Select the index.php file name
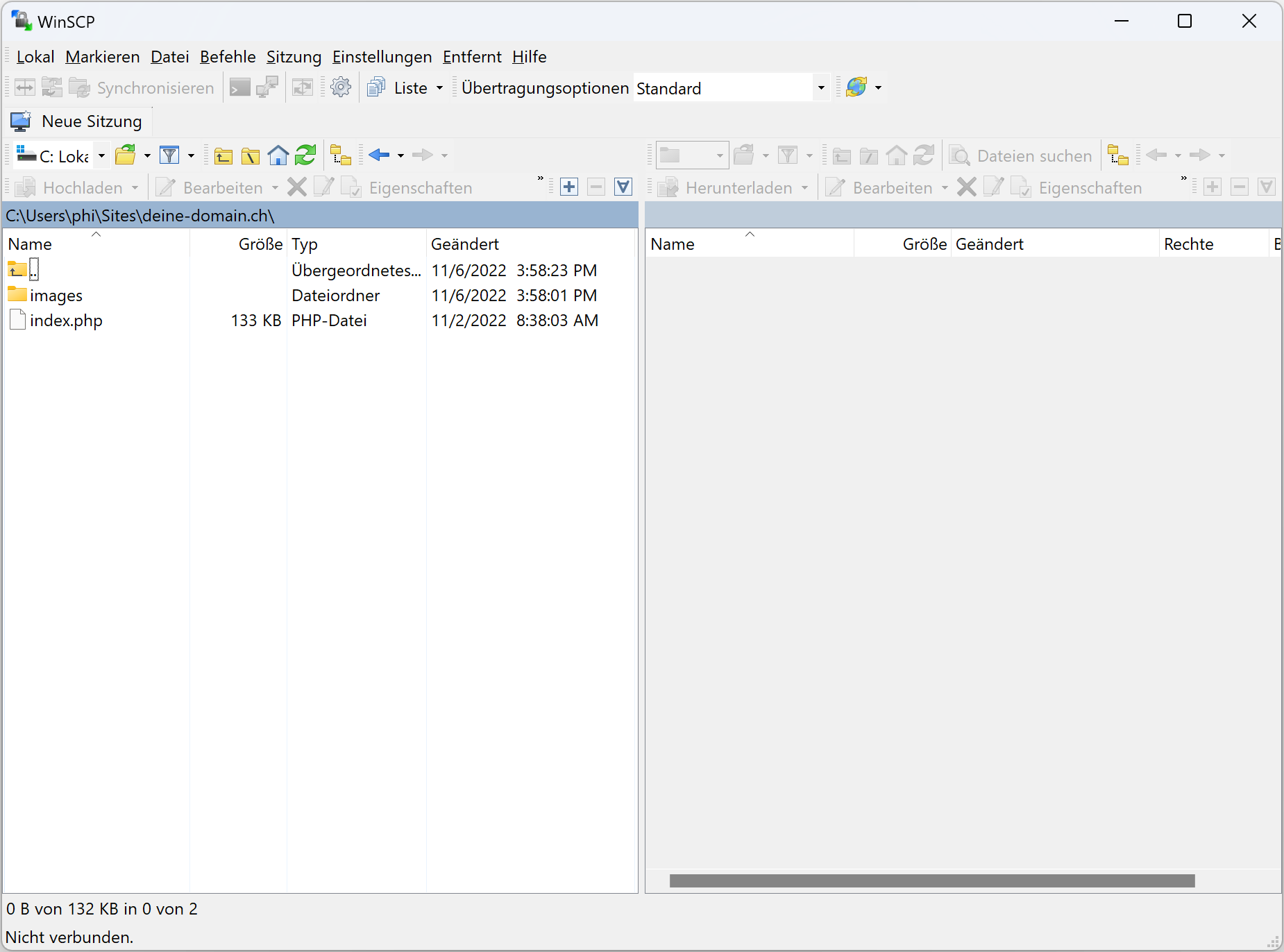The image size is (1284, 952). (x=66, y=321)
